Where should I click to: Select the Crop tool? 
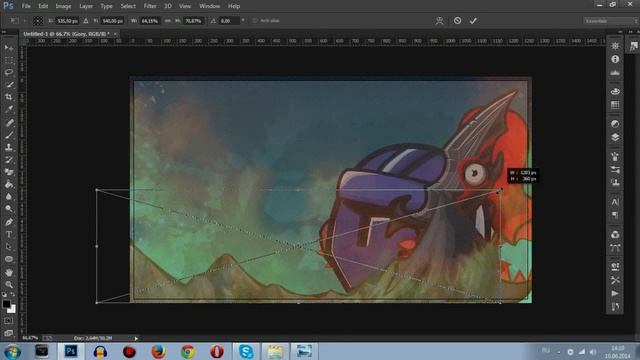tap(9, 97)
